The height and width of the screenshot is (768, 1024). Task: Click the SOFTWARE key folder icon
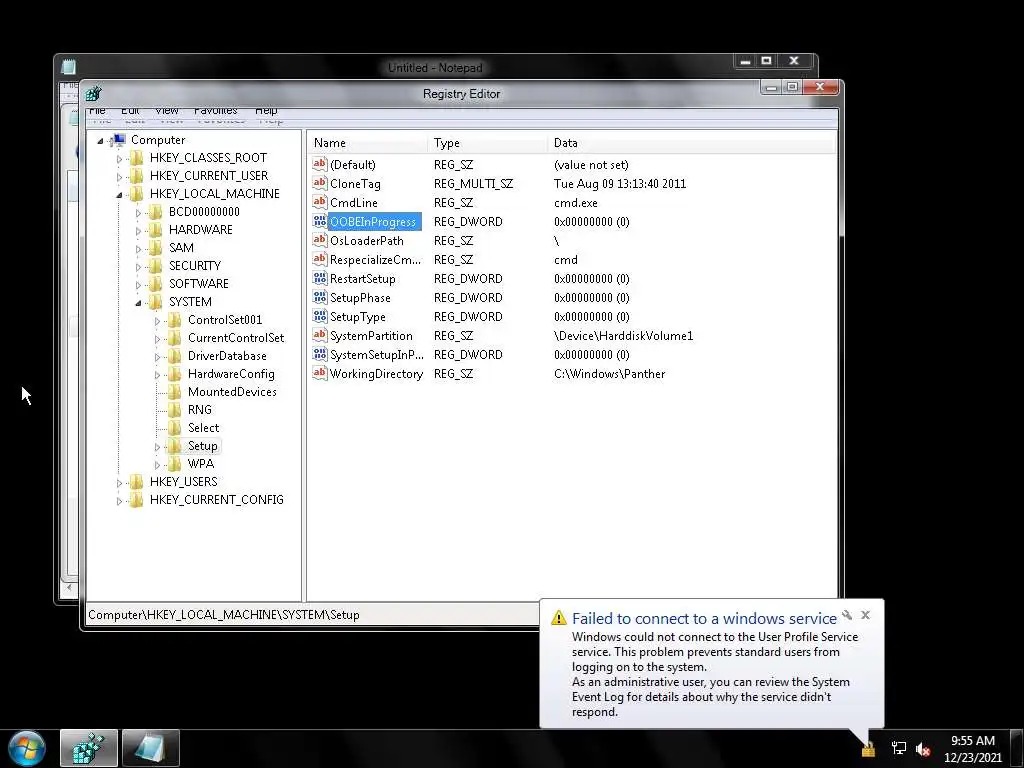click(155, 283)
